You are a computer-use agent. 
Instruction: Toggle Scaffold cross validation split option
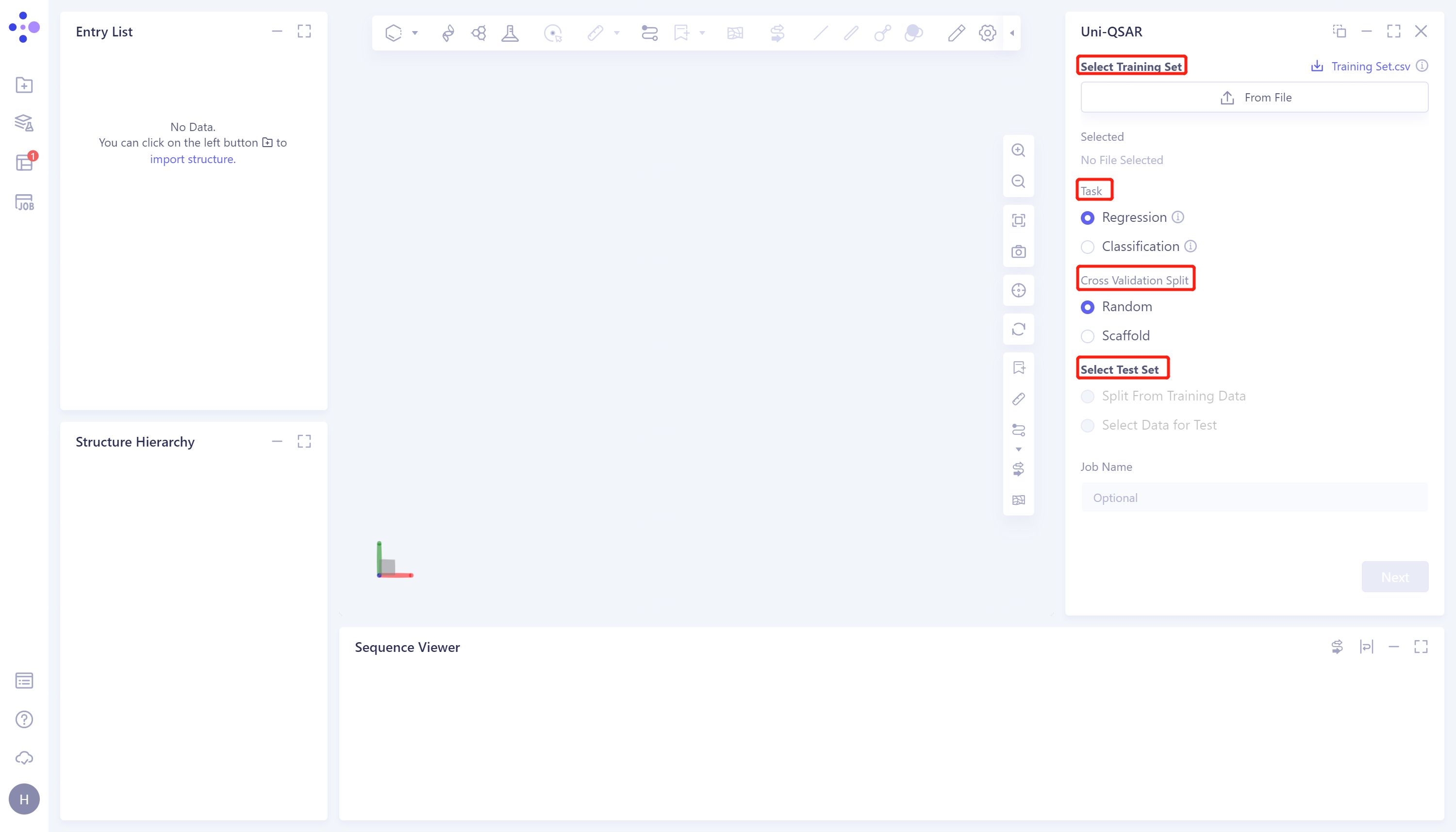(x=1088, y=335)
